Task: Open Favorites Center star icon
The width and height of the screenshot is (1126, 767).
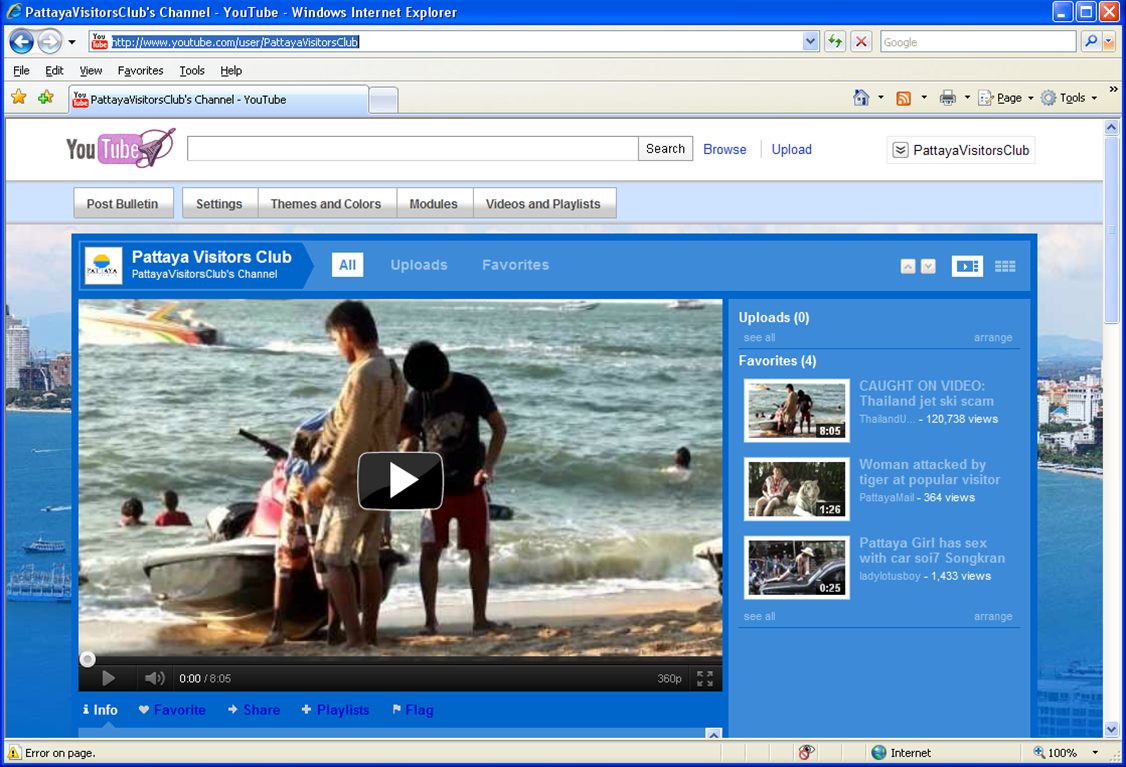Action: (19, 98)
